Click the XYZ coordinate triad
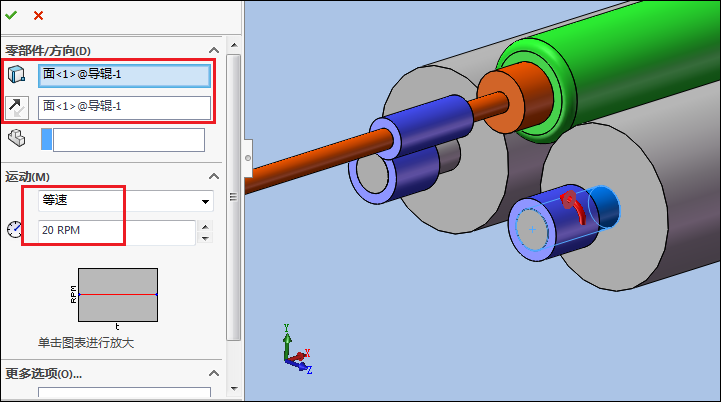The height and width of the screenshot is (402, 721). (296, 350)
